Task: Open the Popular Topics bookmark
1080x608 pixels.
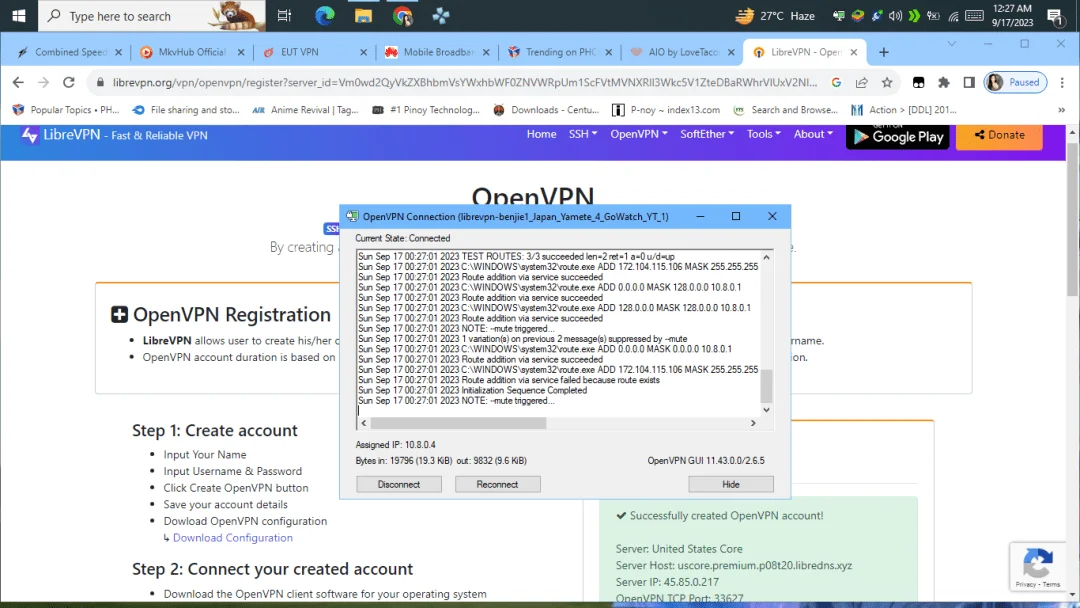Action: pos(66,109)
